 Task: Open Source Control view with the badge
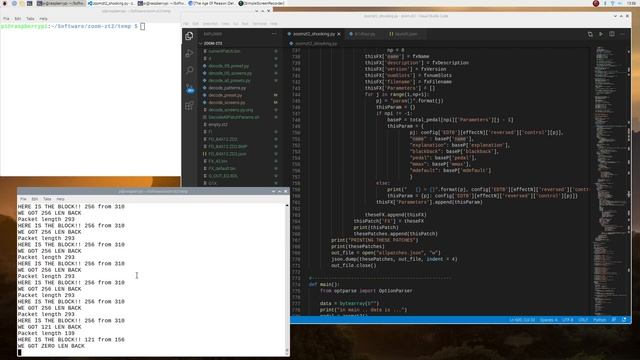[x=189, y=88]
